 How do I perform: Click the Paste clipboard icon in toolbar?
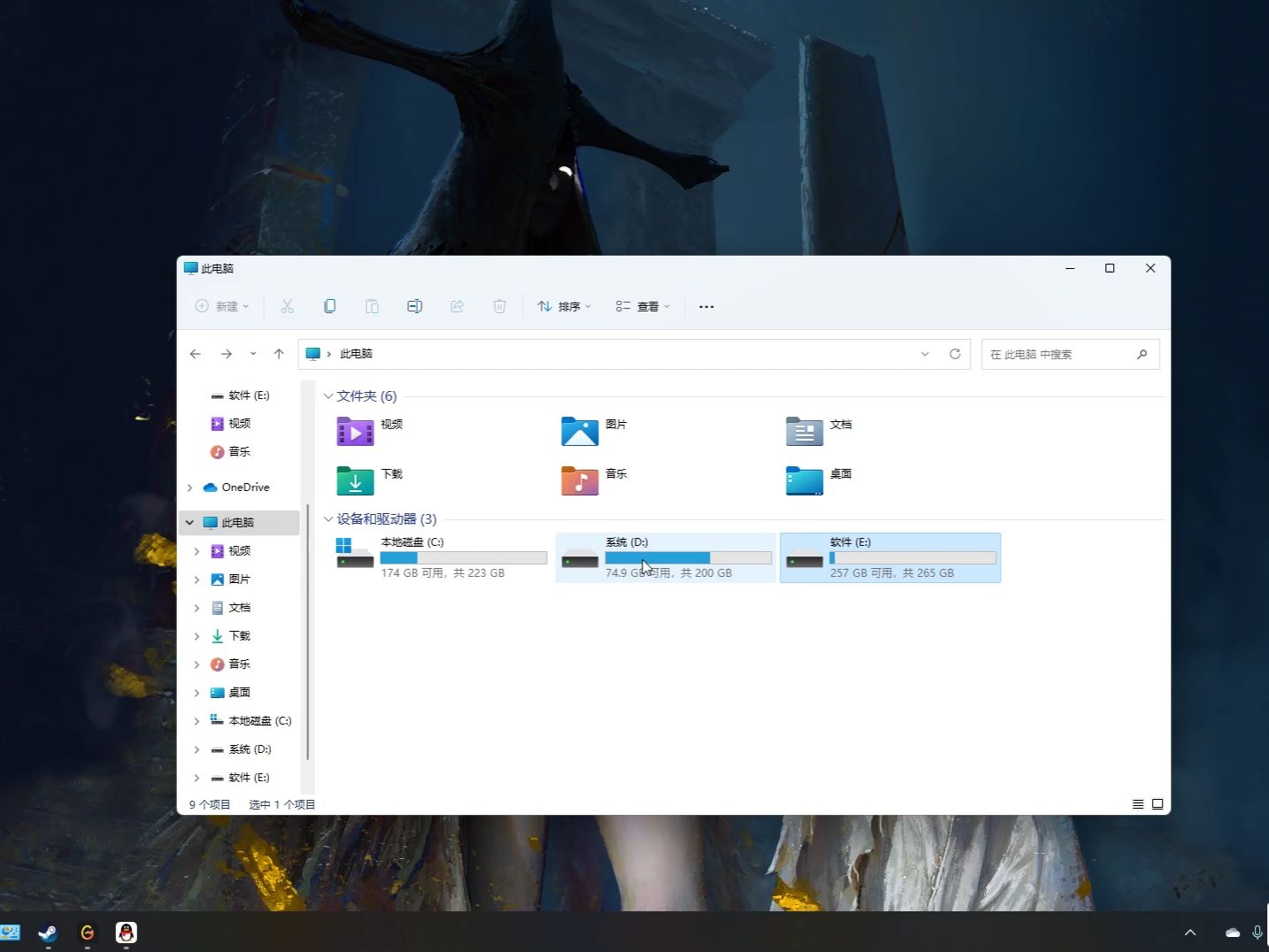pos(372,306)
